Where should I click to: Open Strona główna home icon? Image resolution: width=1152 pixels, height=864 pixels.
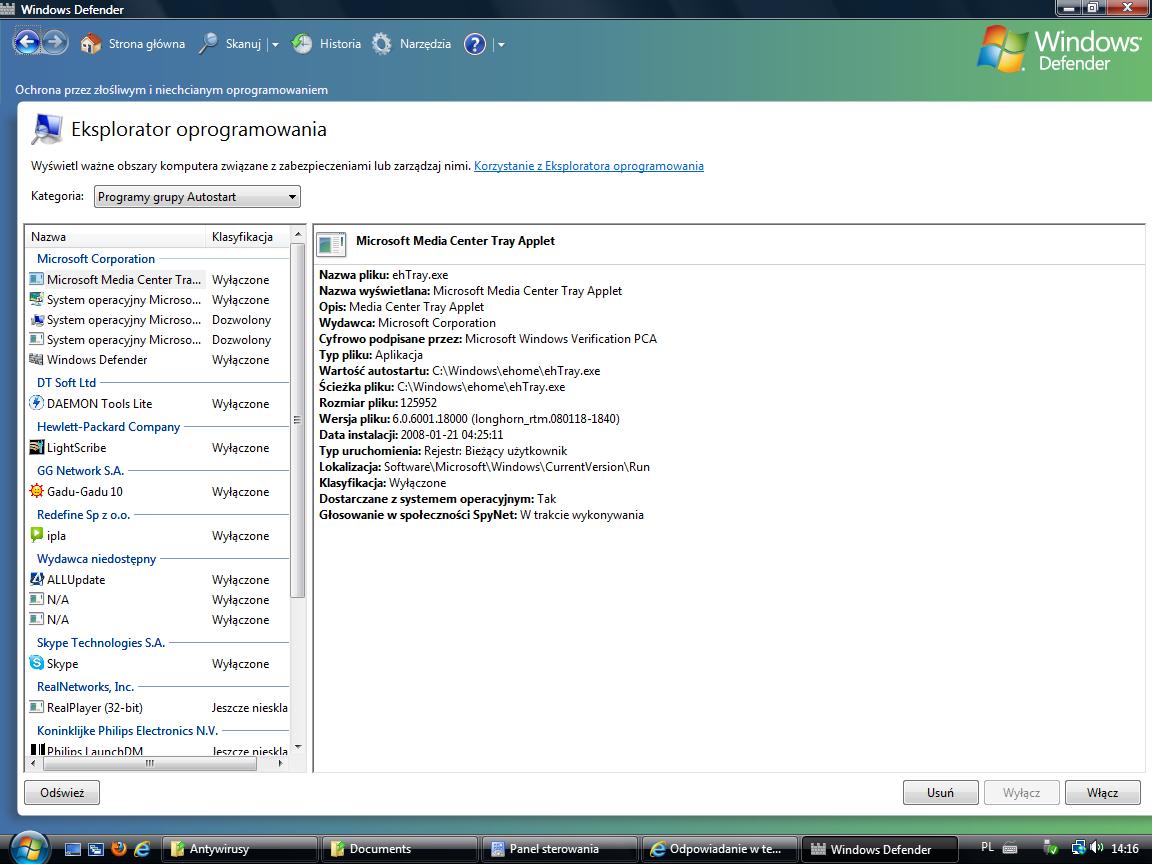[x=90, y=44]
